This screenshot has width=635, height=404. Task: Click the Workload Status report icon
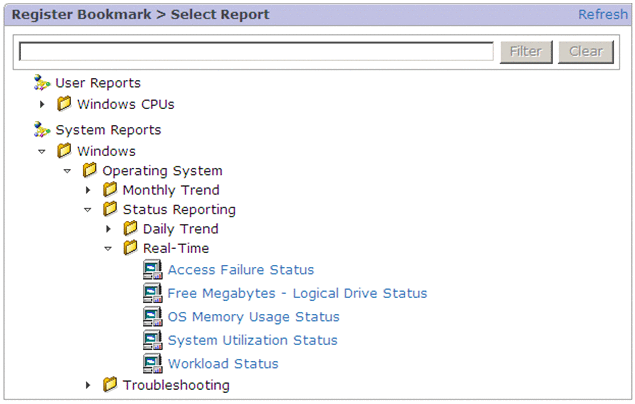[152, 364]
